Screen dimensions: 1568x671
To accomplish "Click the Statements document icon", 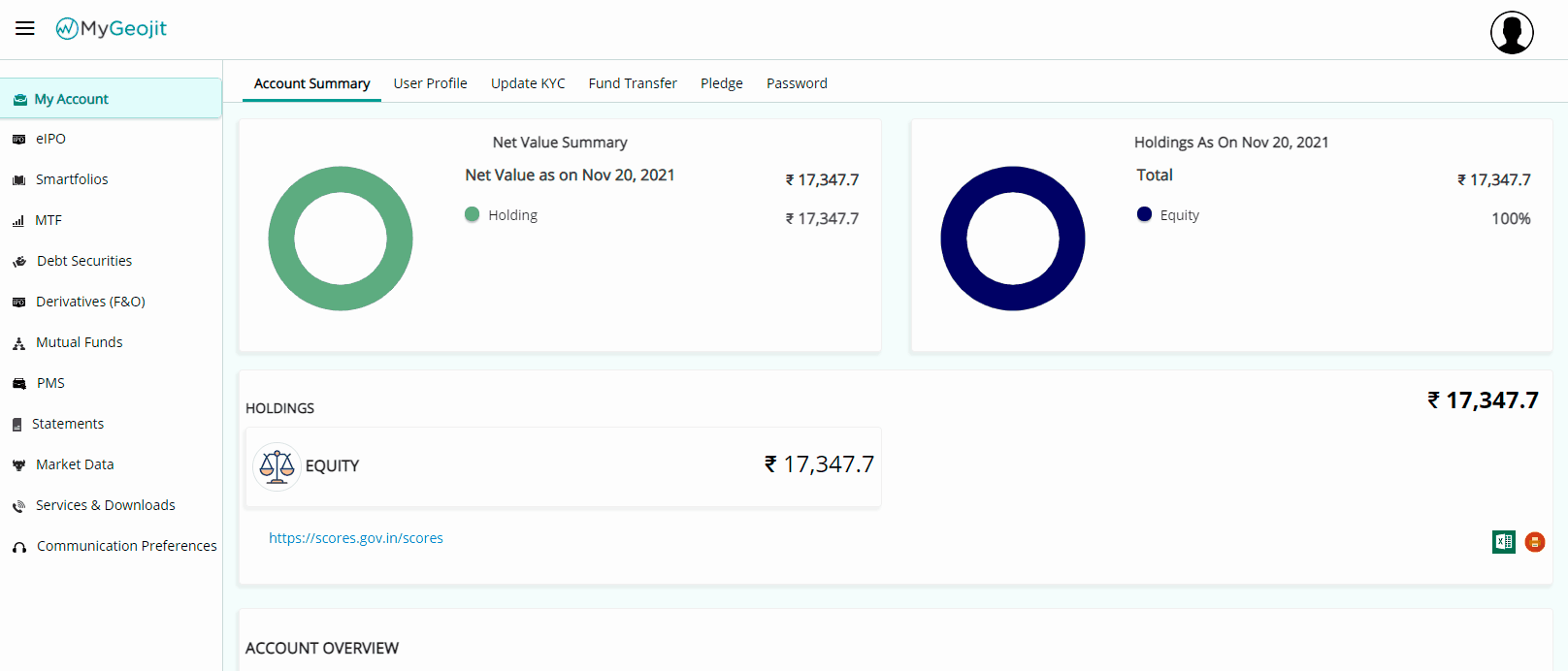I will tap(16, 425).
